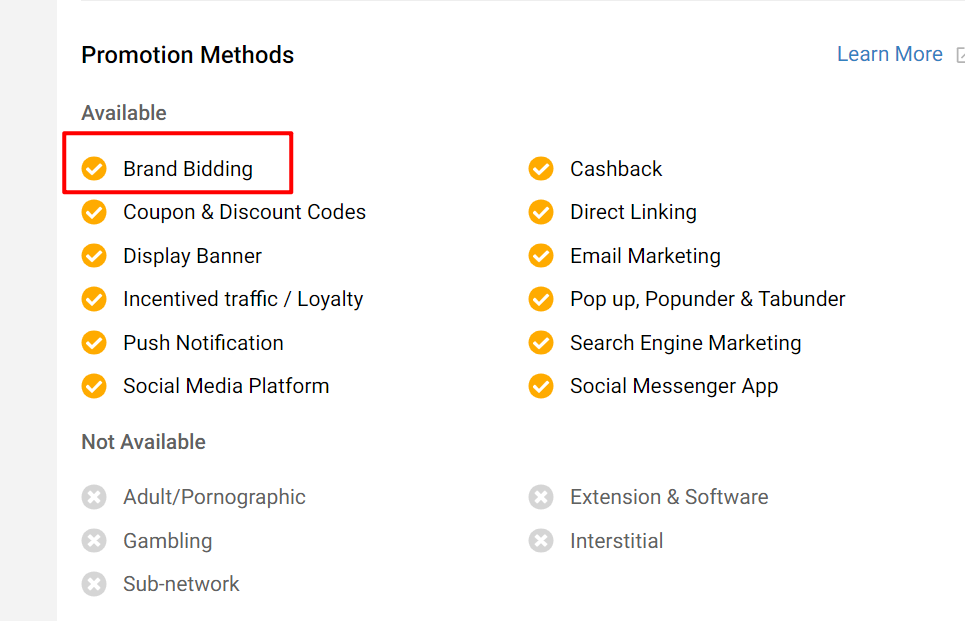Click the external link icon beside Learn More
Image resolution: width=965 pixels, height=621 pixels.
[x=960, y=56]
